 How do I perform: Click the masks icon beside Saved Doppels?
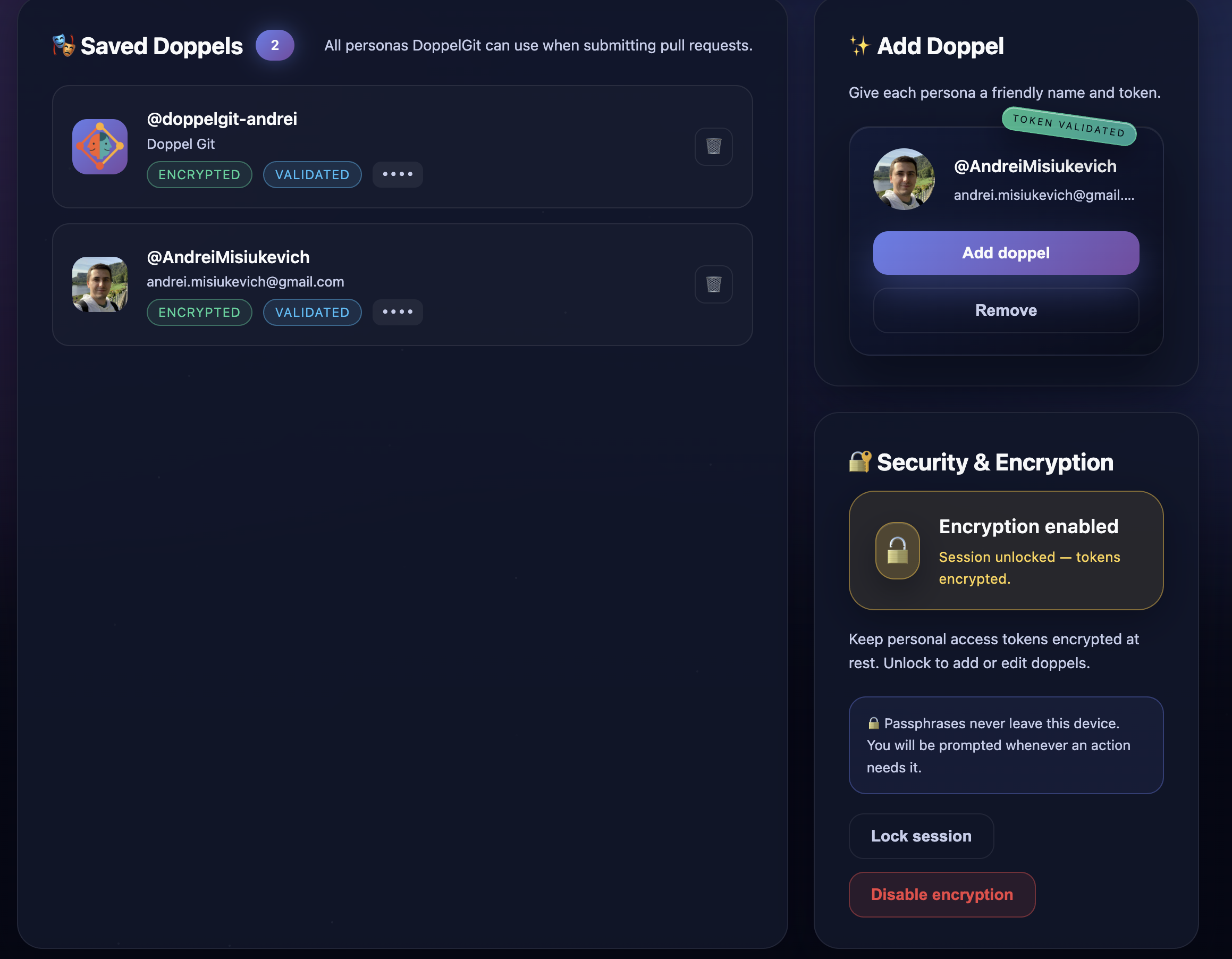click(x=63, y=45)
